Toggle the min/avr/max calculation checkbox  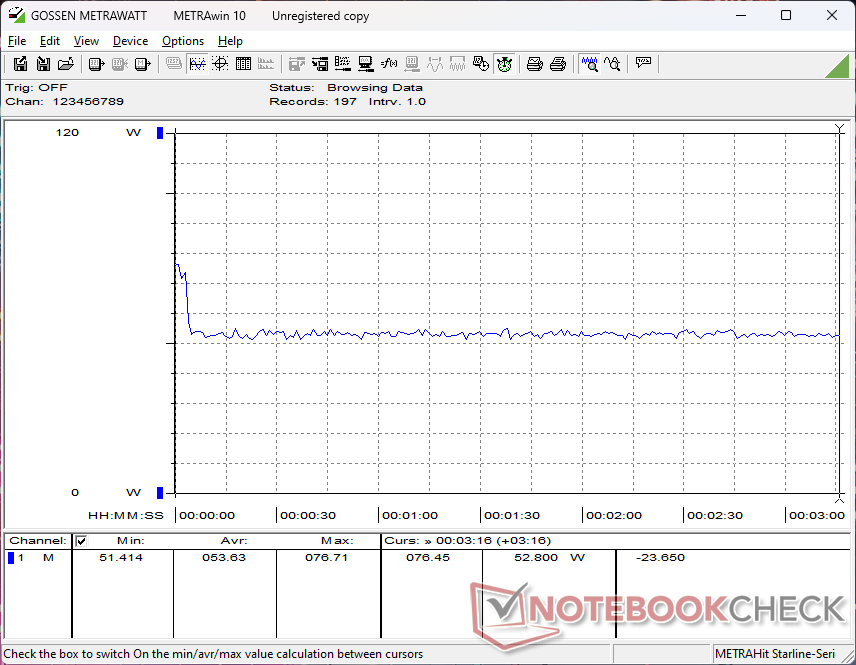(x=81, y=541)
